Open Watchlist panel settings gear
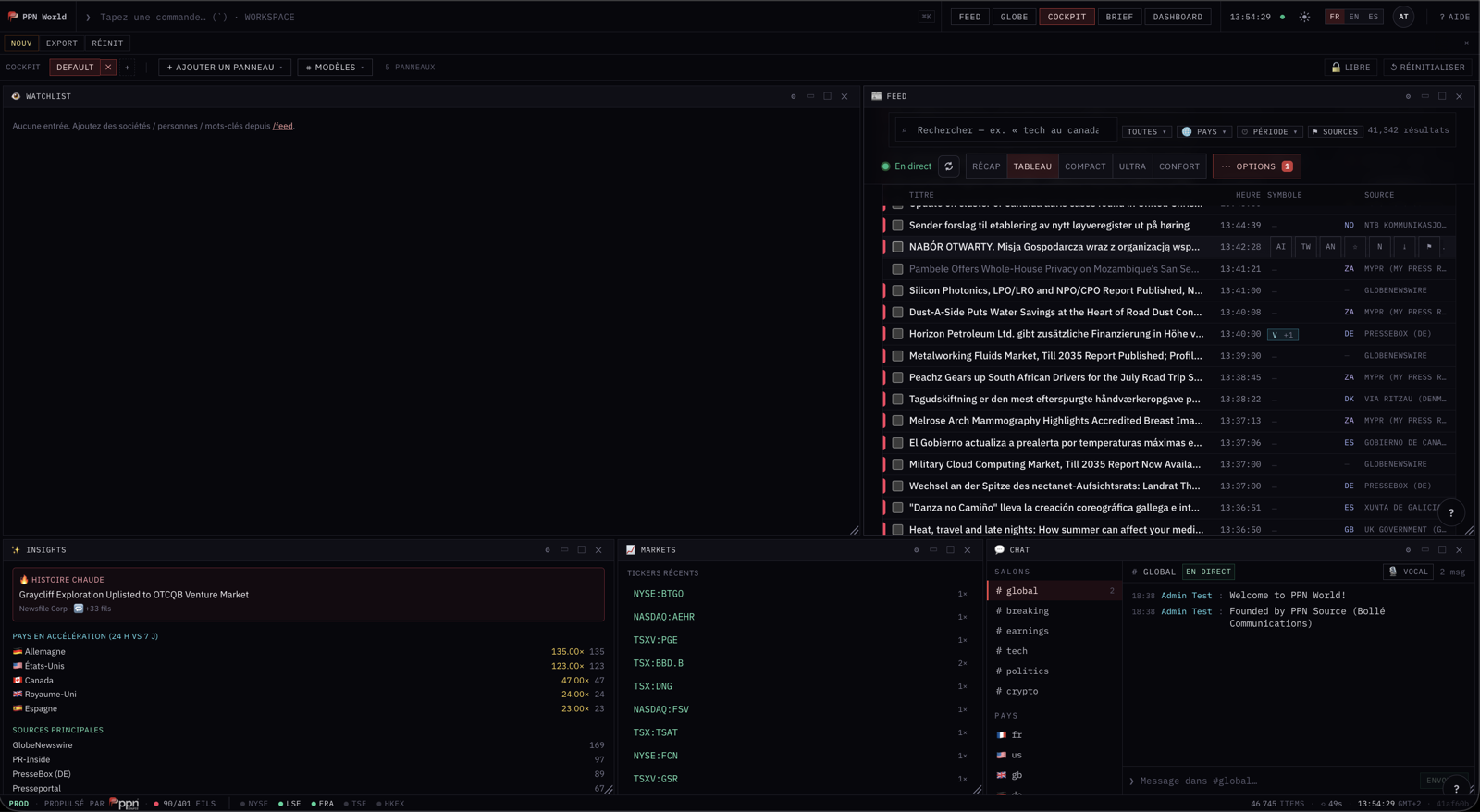Viewport: 1480px width, 812px height. click(793, 96)
